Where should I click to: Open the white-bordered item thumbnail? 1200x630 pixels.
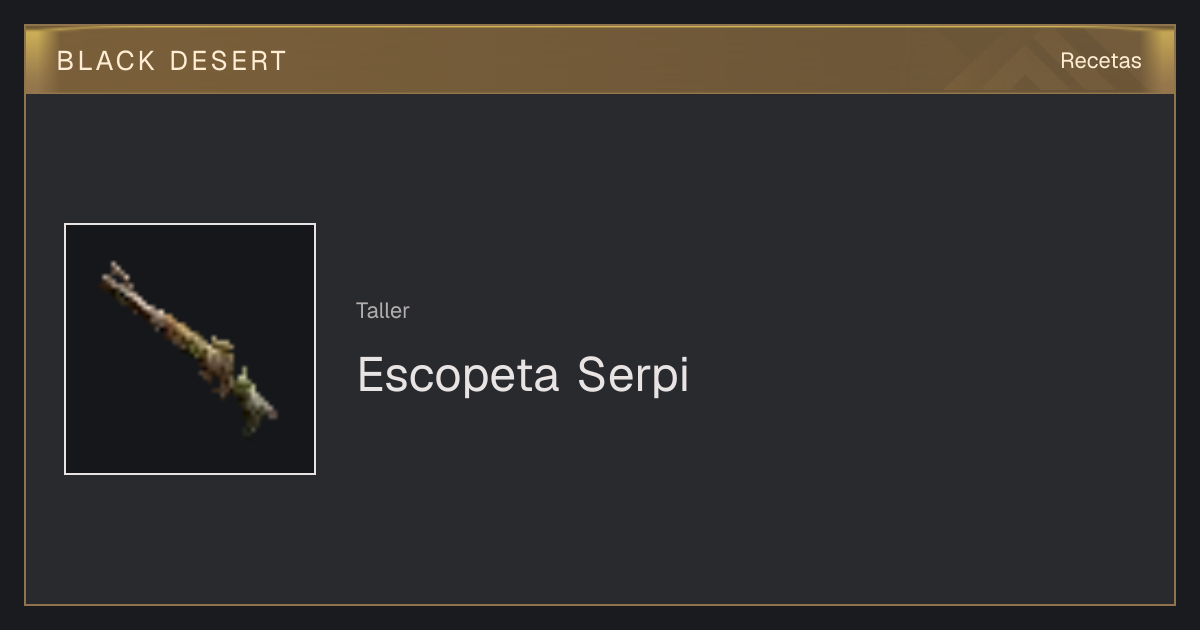(x=190, y=349)
